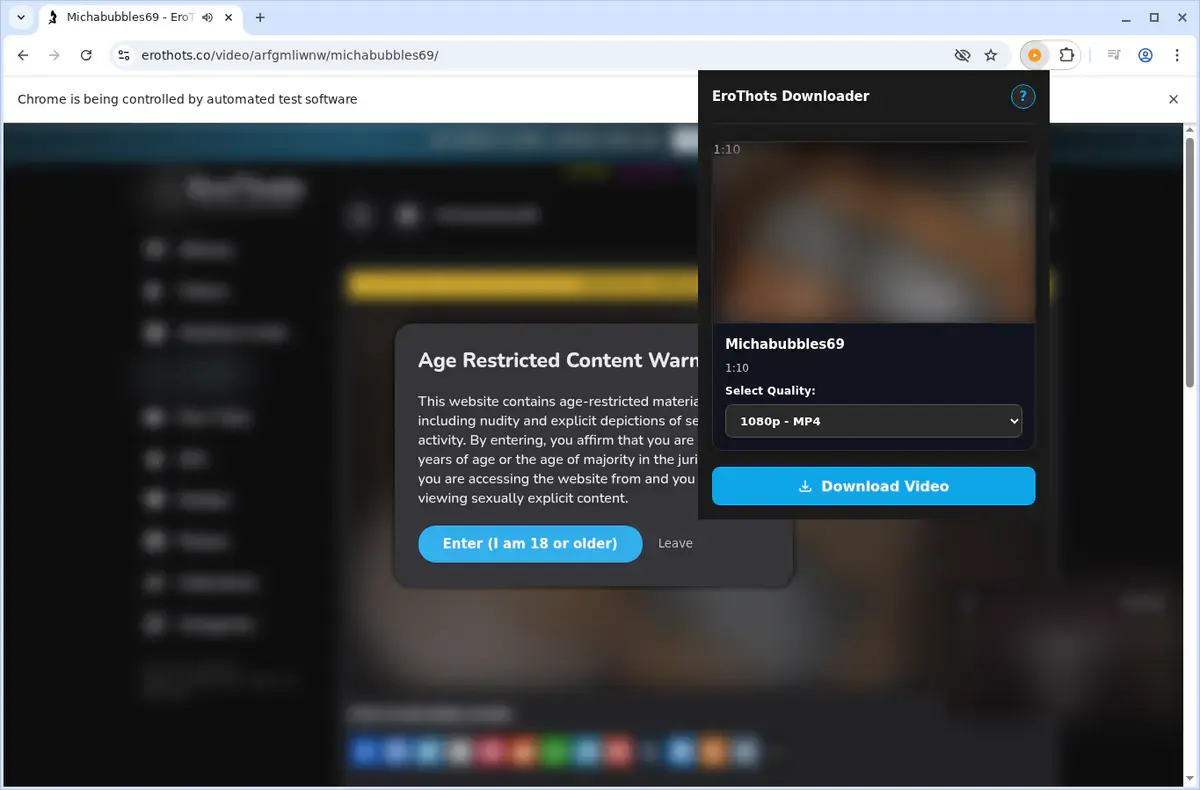Viewport: 1200px width, 790px height.
Task: Close the Michabubbles69 tab
Action: pos(229,17)
